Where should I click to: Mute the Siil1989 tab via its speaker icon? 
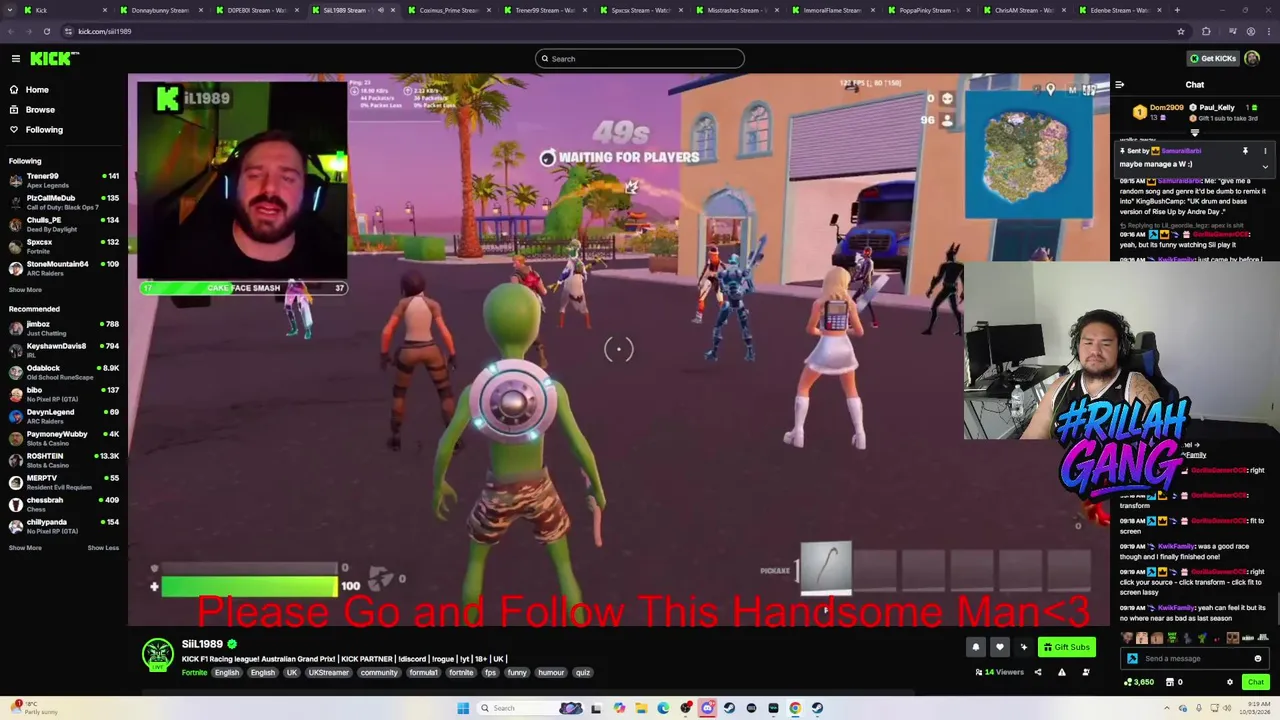click(x=380, y=10)
